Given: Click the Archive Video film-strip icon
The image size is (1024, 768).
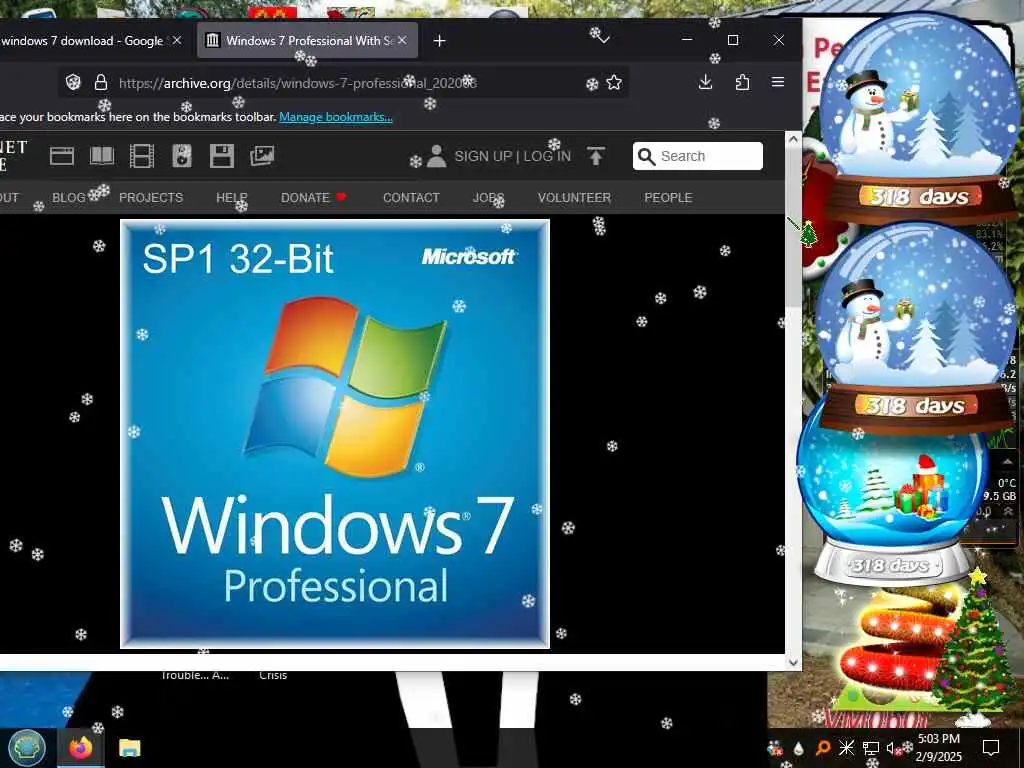Looking at the screenshot, I should coord(142,156).
